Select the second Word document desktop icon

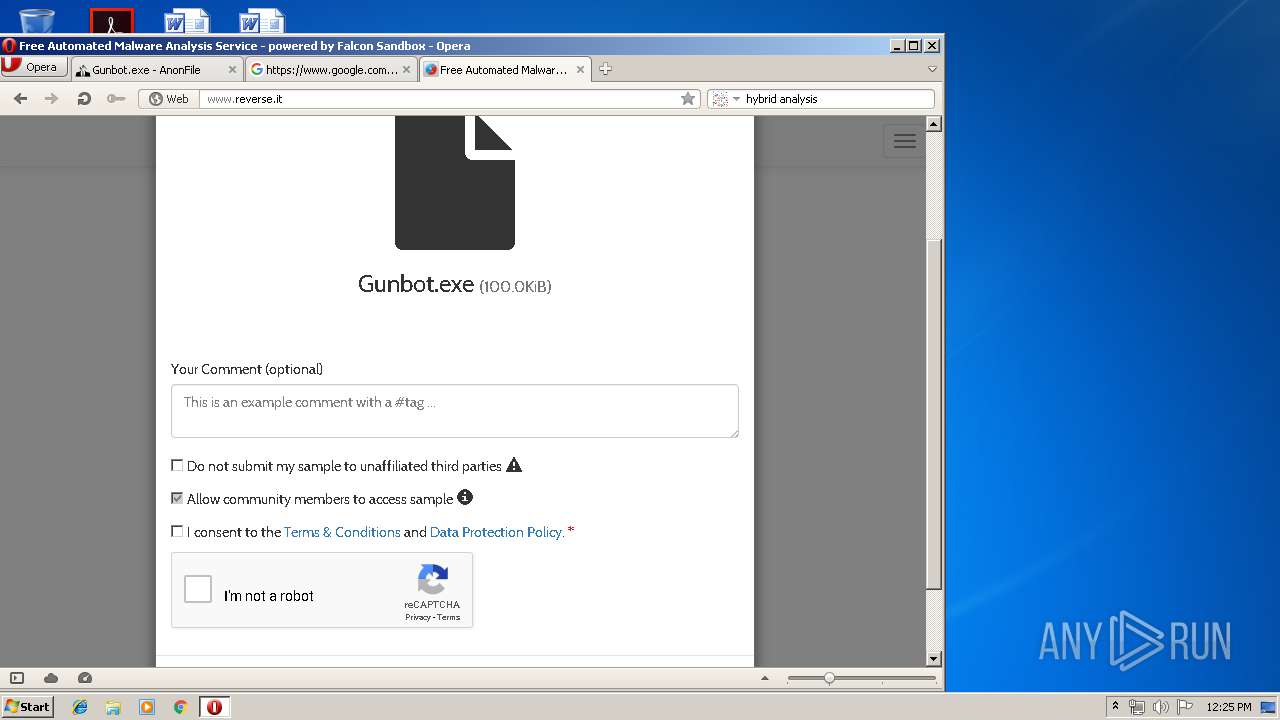[261, 20]
